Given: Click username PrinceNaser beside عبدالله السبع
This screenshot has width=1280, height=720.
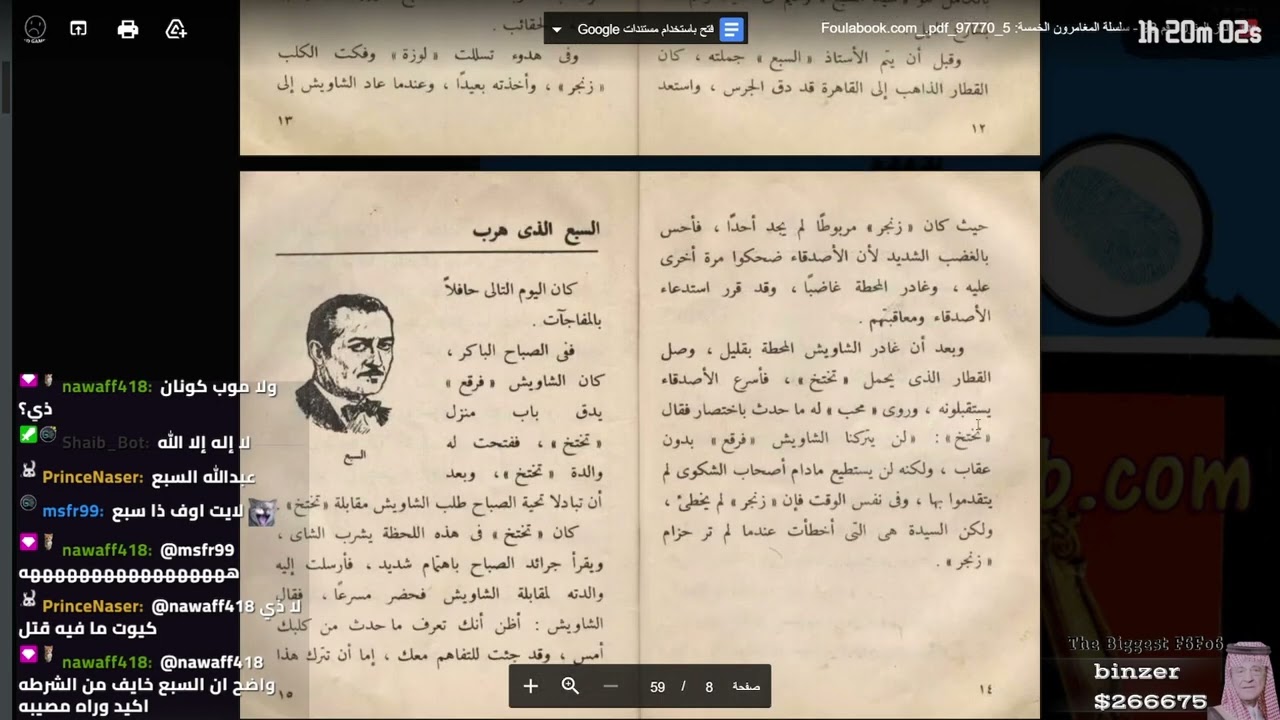Looking at the screenshot, I should point(93,478).
